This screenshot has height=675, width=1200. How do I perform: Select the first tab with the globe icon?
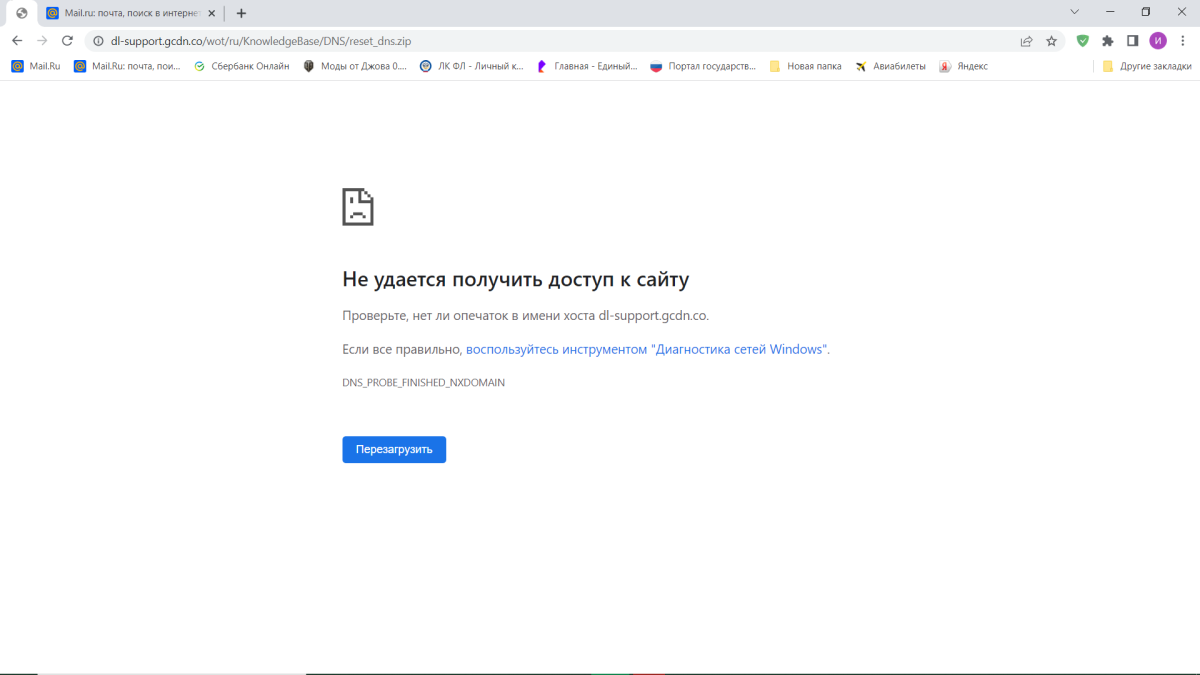click(21, 13)
